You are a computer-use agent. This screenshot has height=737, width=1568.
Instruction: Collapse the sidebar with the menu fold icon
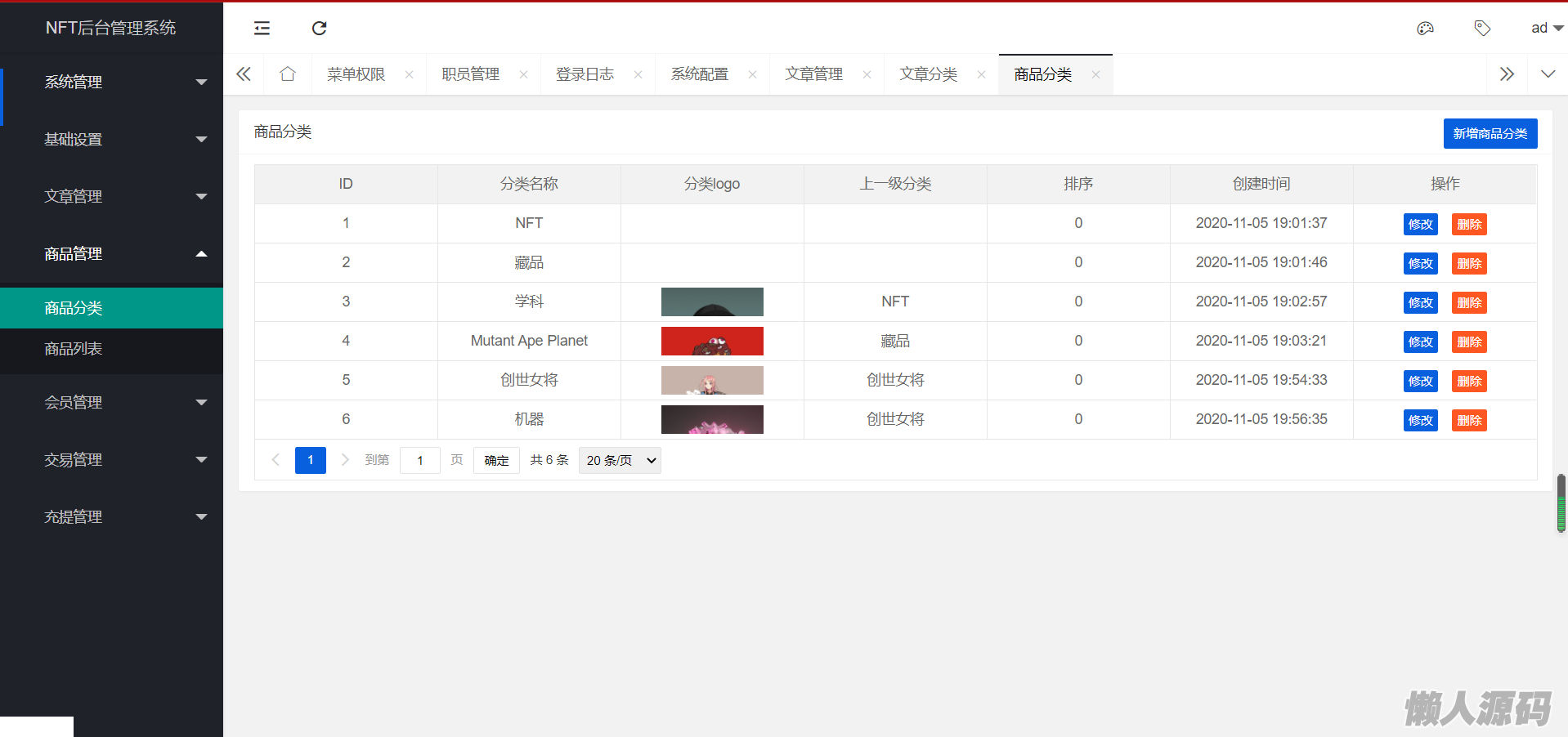tap(262, 29)
